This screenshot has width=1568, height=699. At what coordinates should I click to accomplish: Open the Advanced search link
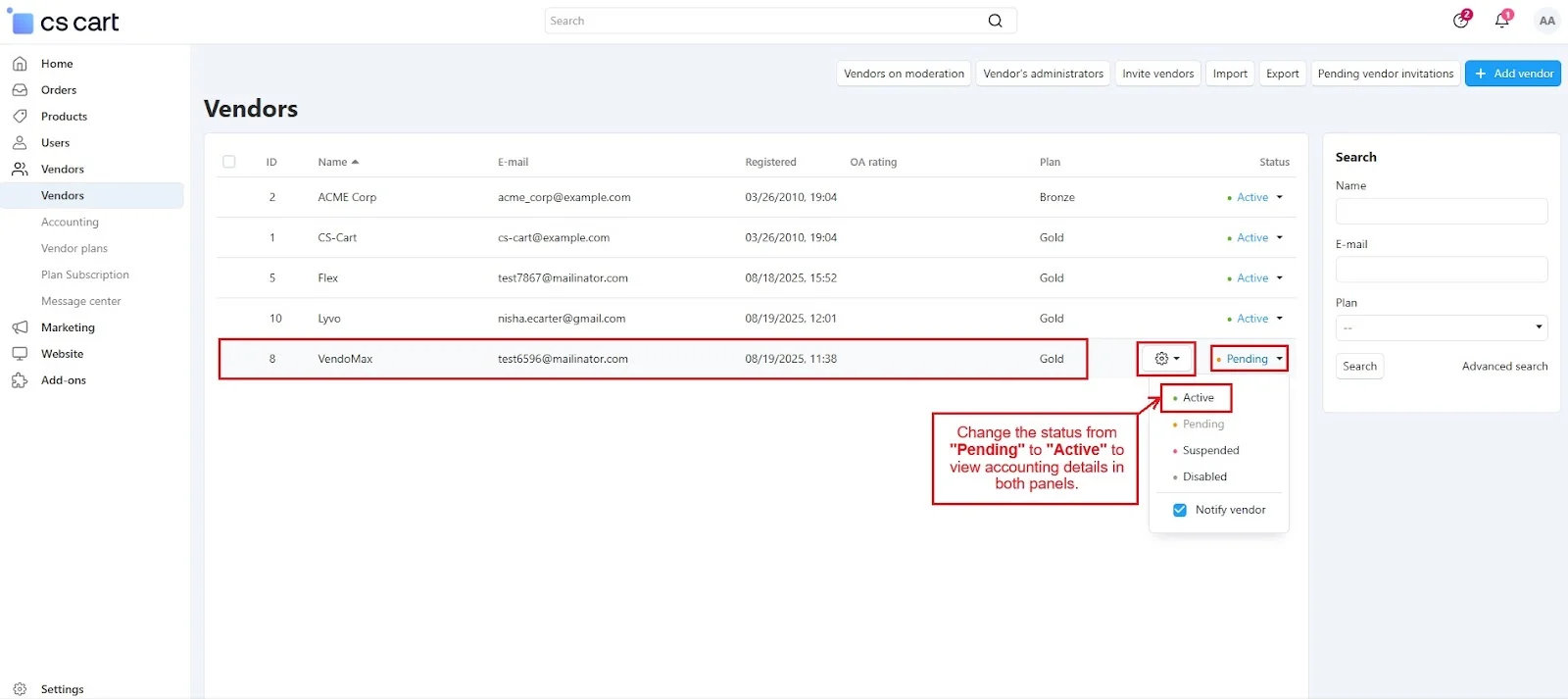coord(1504,367)
